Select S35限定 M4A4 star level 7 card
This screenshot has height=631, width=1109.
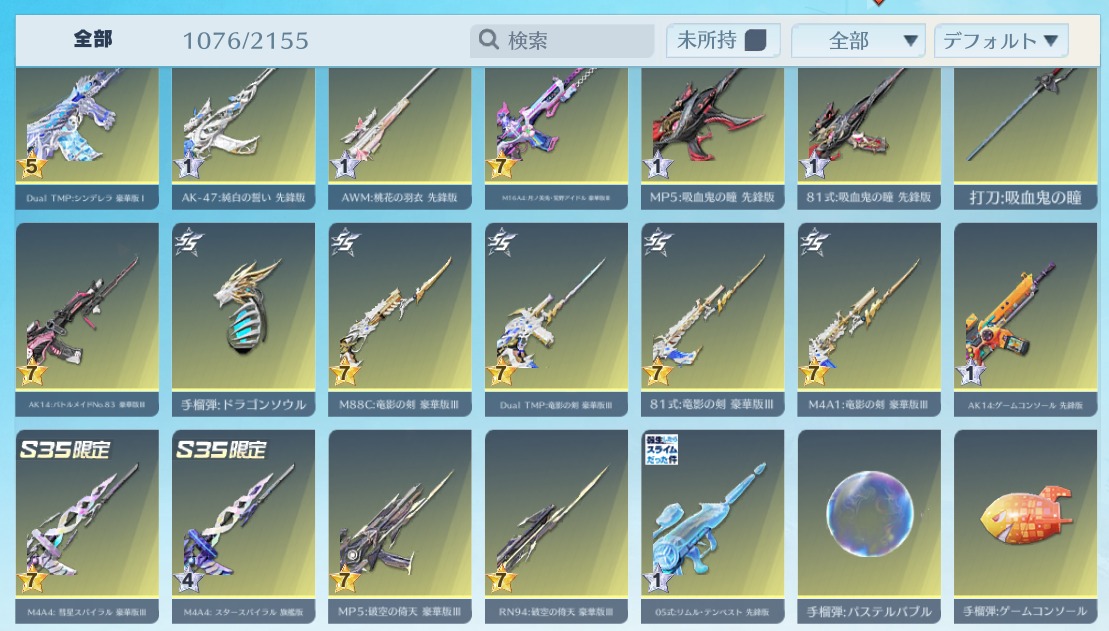pos(87,526)
